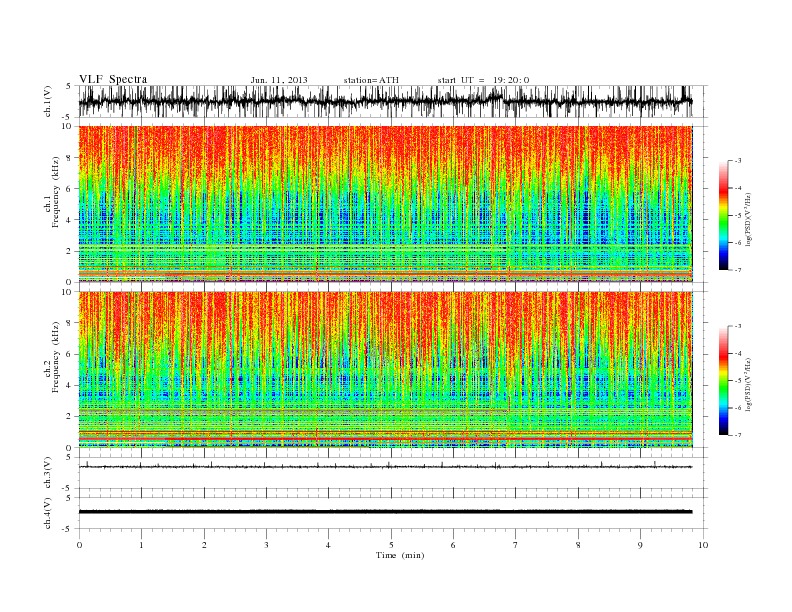The image size is (792, 612).
Task: Click the "VLF Spectra" plot title
Action: point(113,79)
